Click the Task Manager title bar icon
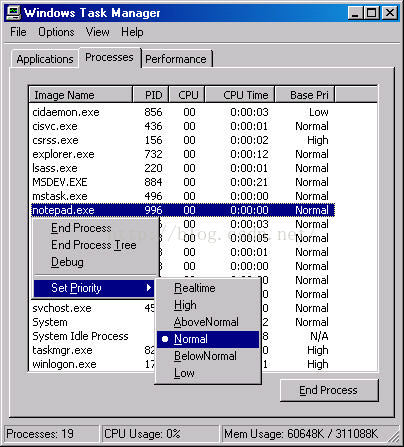Viewport: 404px width, 447px height. [x=13, y=13]
